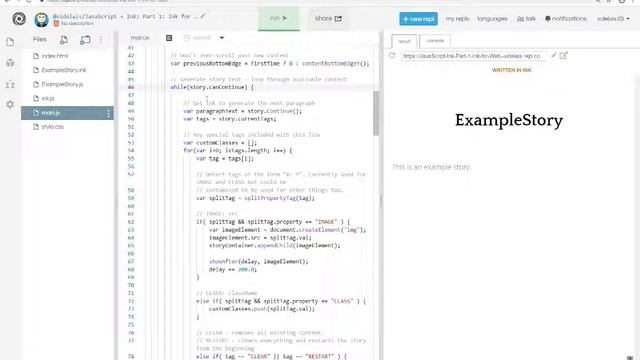Click code line 49 story.Continue()
Viewport: 640px width, 360px height.
[242, 111]
